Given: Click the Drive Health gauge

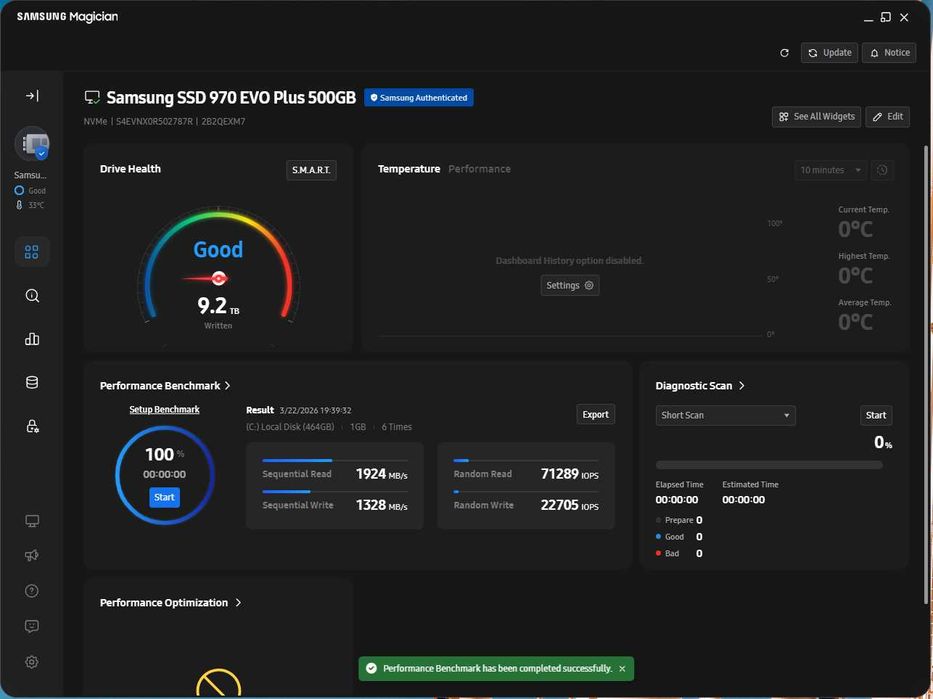Looking at the screenshot, I should (x=218, y=267).
